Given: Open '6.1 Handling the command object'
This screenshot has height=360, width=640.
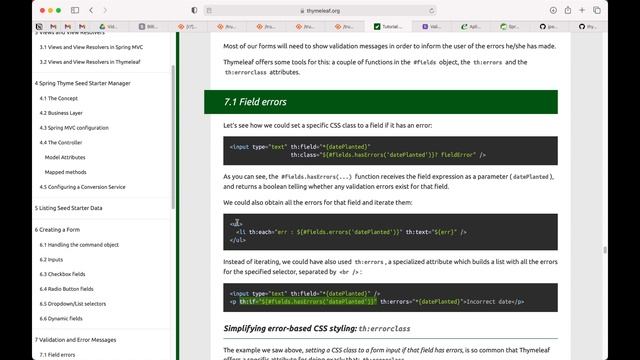Looking at the screenshot, I should [x=79, y=245].
